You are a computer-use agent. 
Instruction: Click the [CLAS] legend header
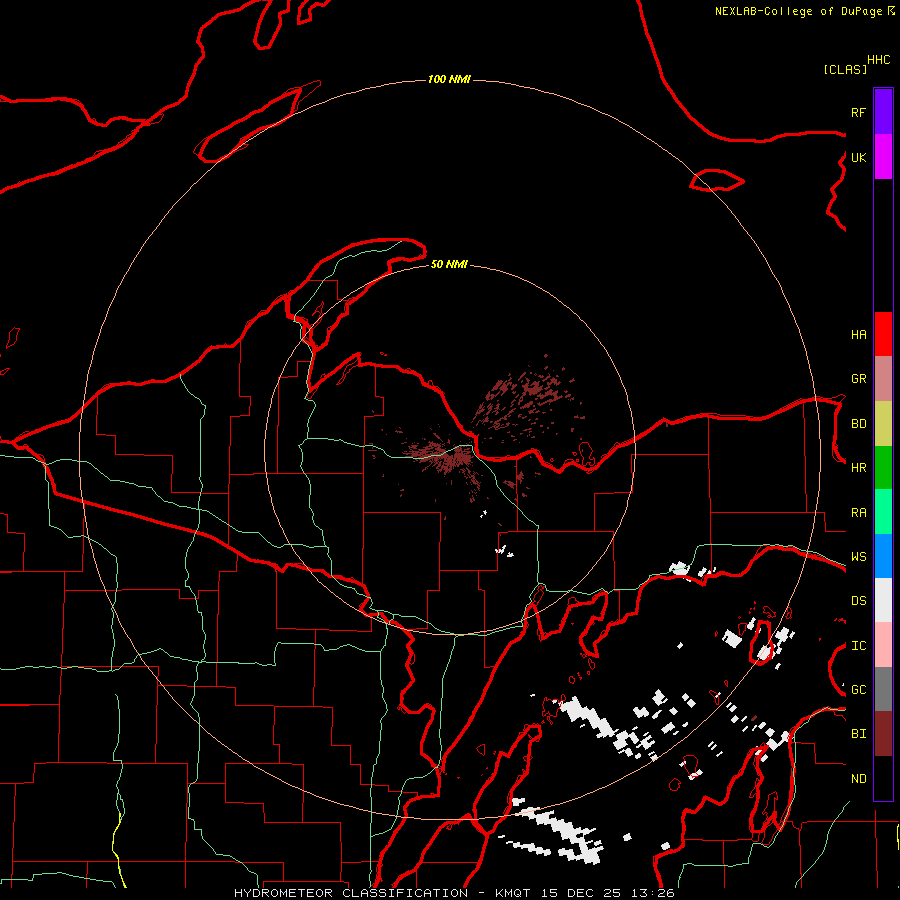(x=845, y=69)
